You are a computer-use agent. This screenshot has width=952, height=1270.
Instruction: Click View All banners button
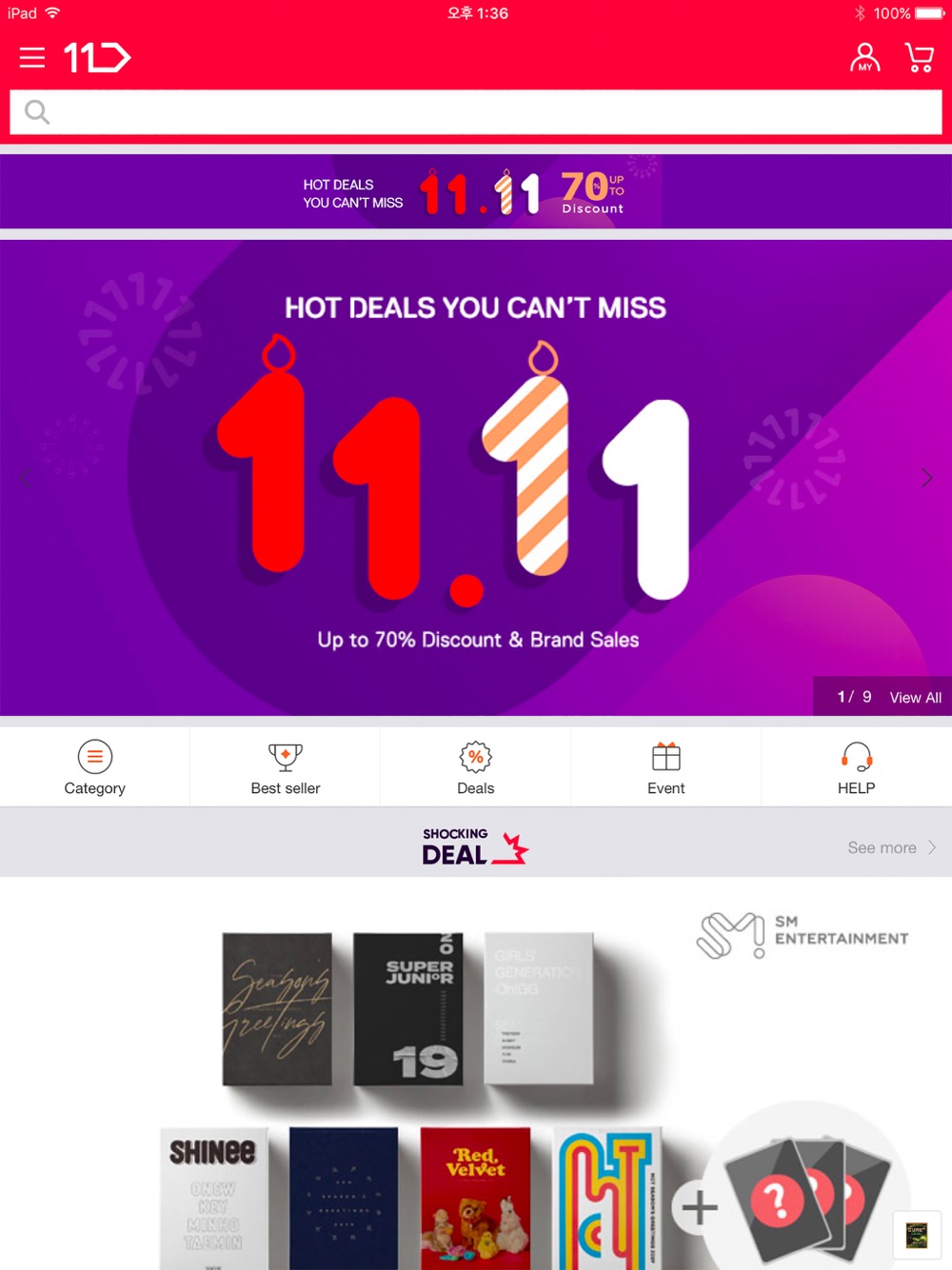click(x=916, y=698)
